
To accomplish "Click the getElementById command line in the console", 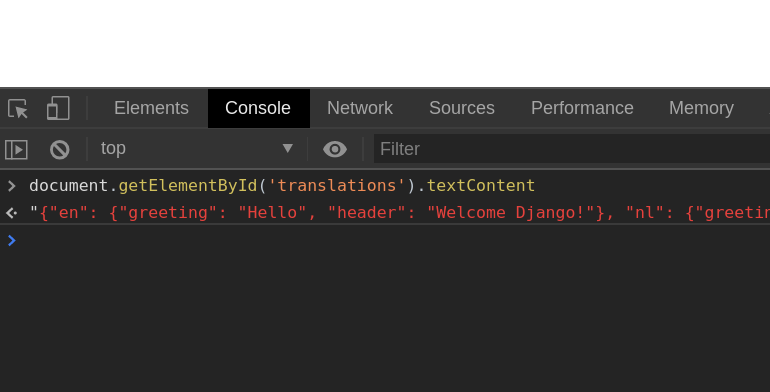I will pyautogui.click(x=282, y=186).
